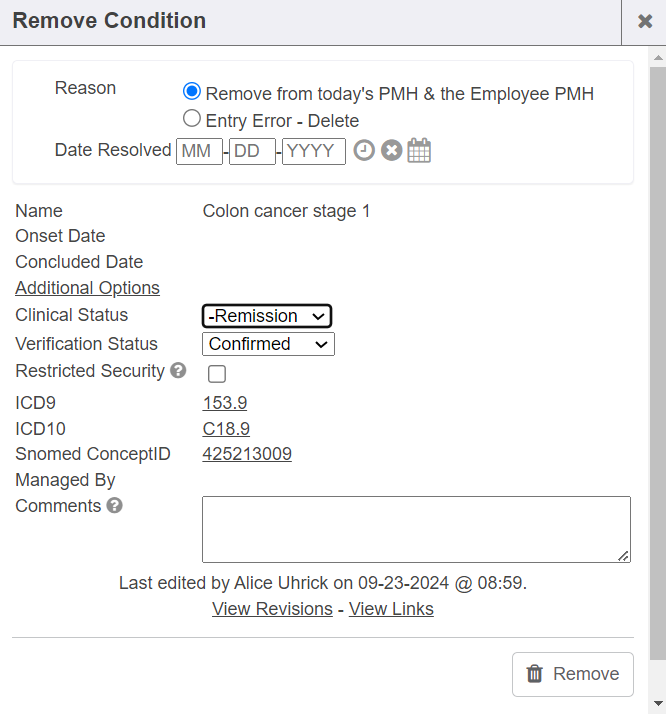The image size is (666, 714).
Task: Clear the Date Resolved using the X icon
Action: point(391,151)
